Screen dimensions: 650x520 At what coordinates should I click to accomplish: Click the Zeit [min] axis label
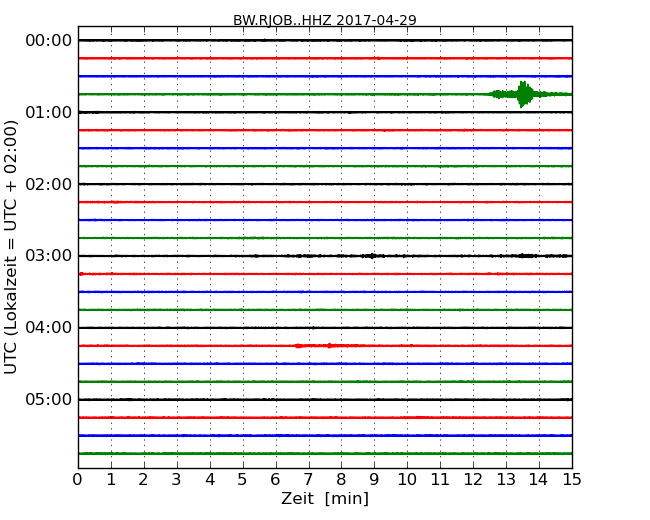(325, 498)
